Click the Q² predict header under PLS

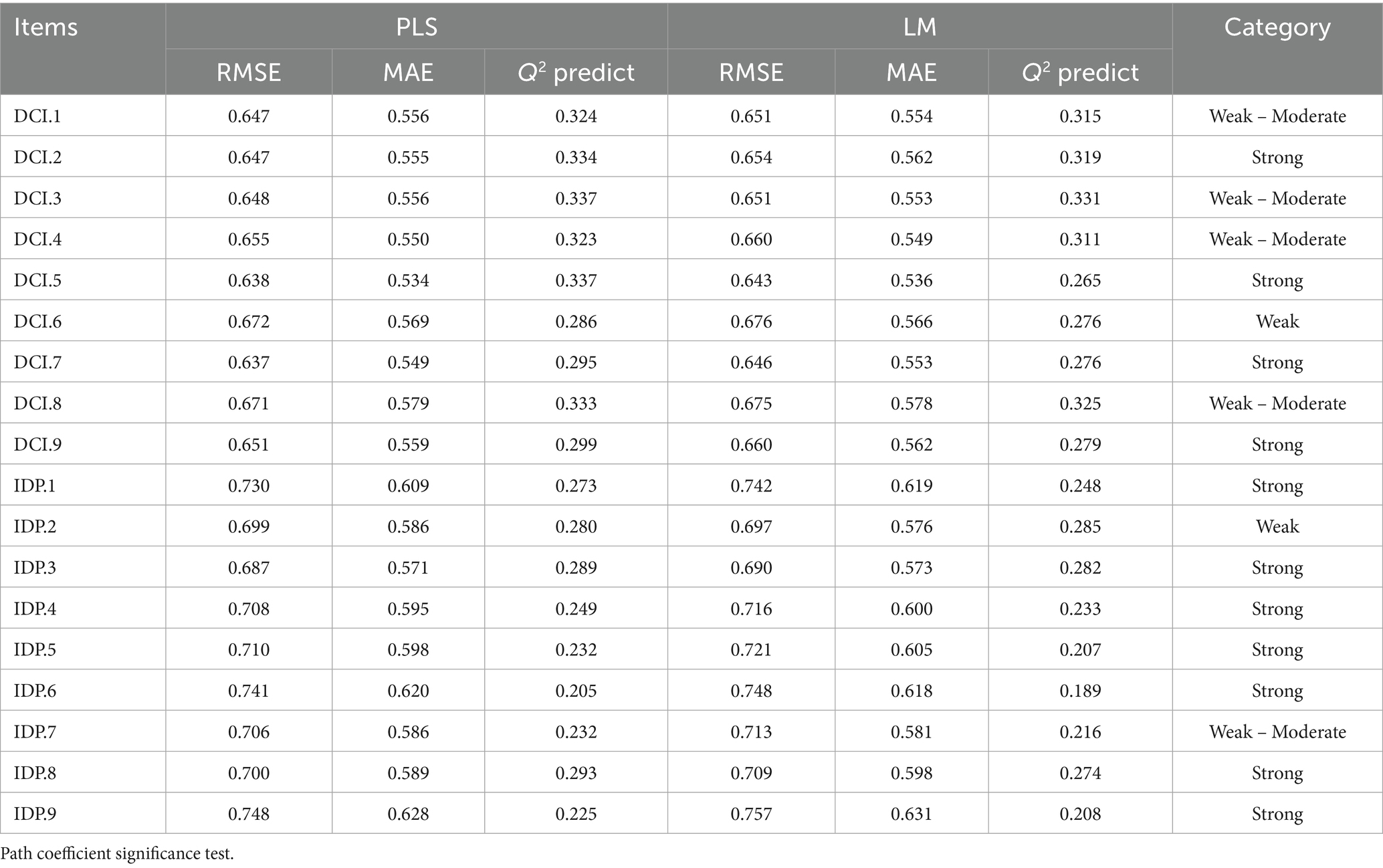click(x=576, y=72)
